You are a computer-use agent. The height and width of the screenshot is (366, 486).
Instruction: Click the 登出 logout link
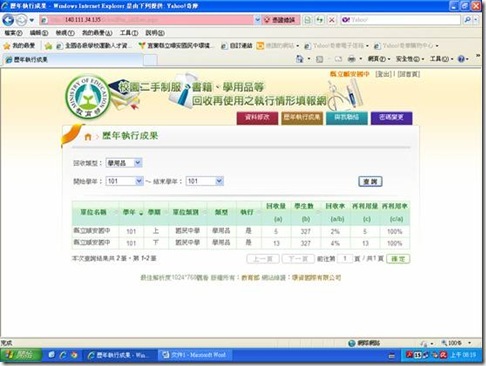(x=383, y=74)
